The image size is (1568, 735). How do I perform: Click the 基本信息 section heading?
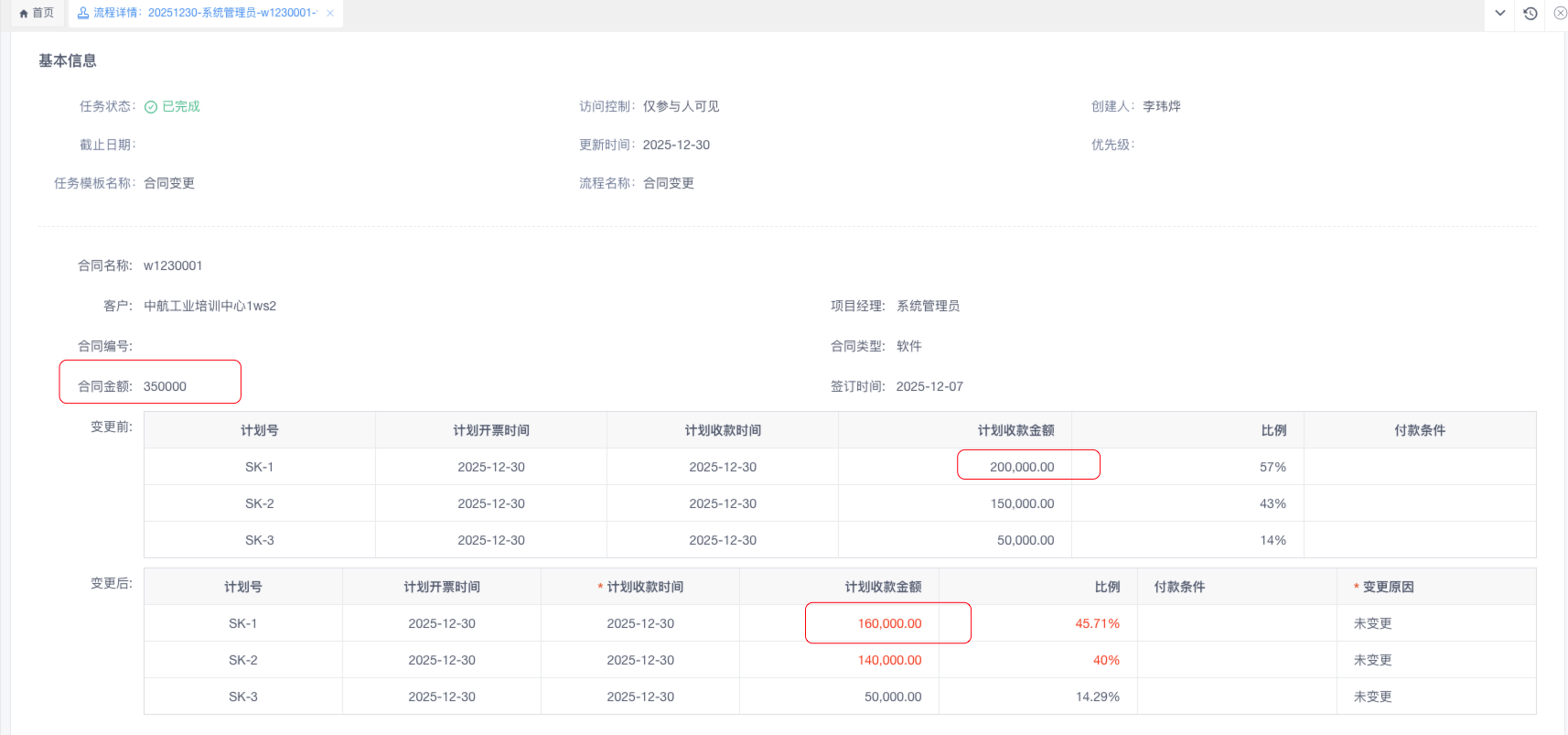(x=68, y=60)
